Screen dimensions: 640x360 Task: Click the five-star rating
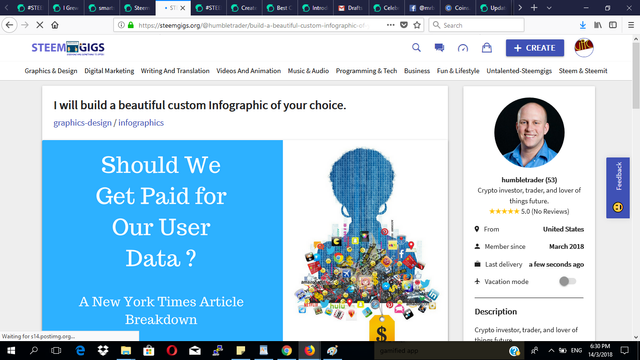(x=504, y=211)
